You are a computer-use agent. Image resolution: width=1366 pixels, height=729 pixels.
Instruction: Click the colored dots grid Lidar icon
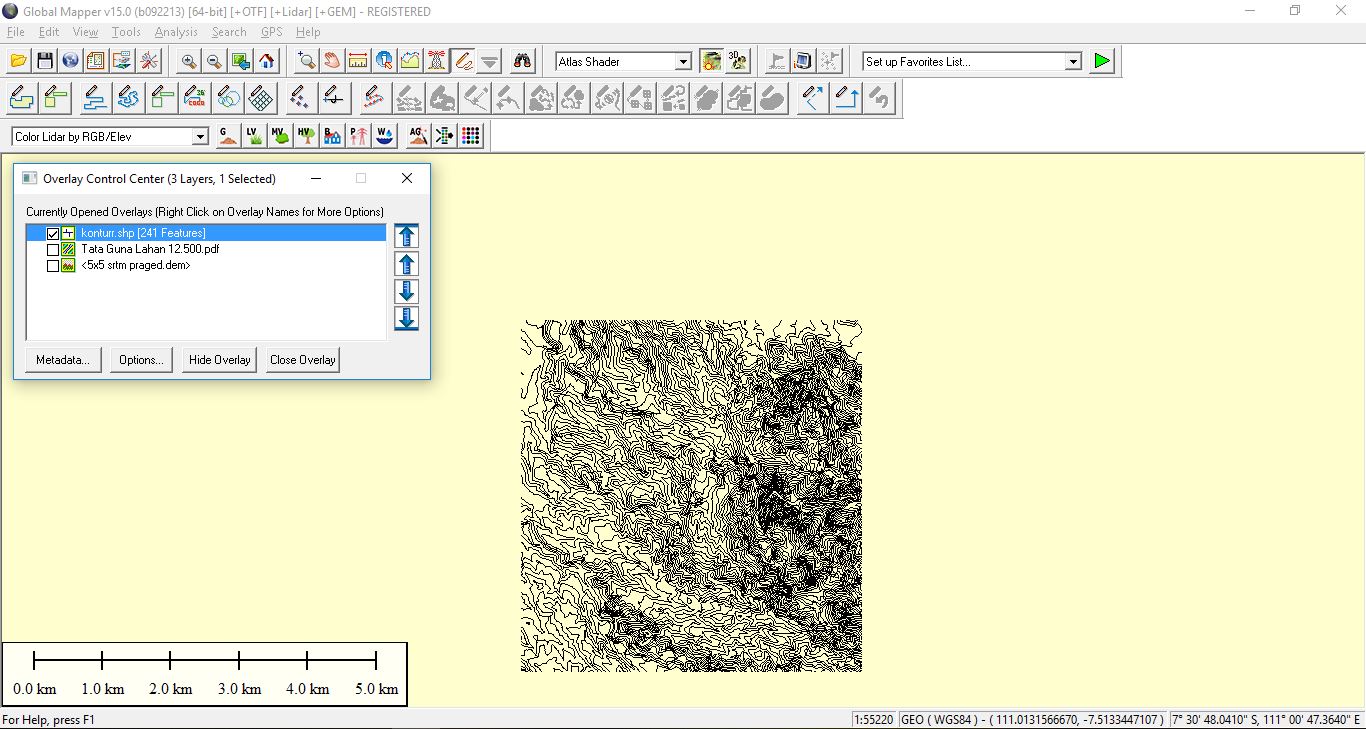tap(471, 136)
